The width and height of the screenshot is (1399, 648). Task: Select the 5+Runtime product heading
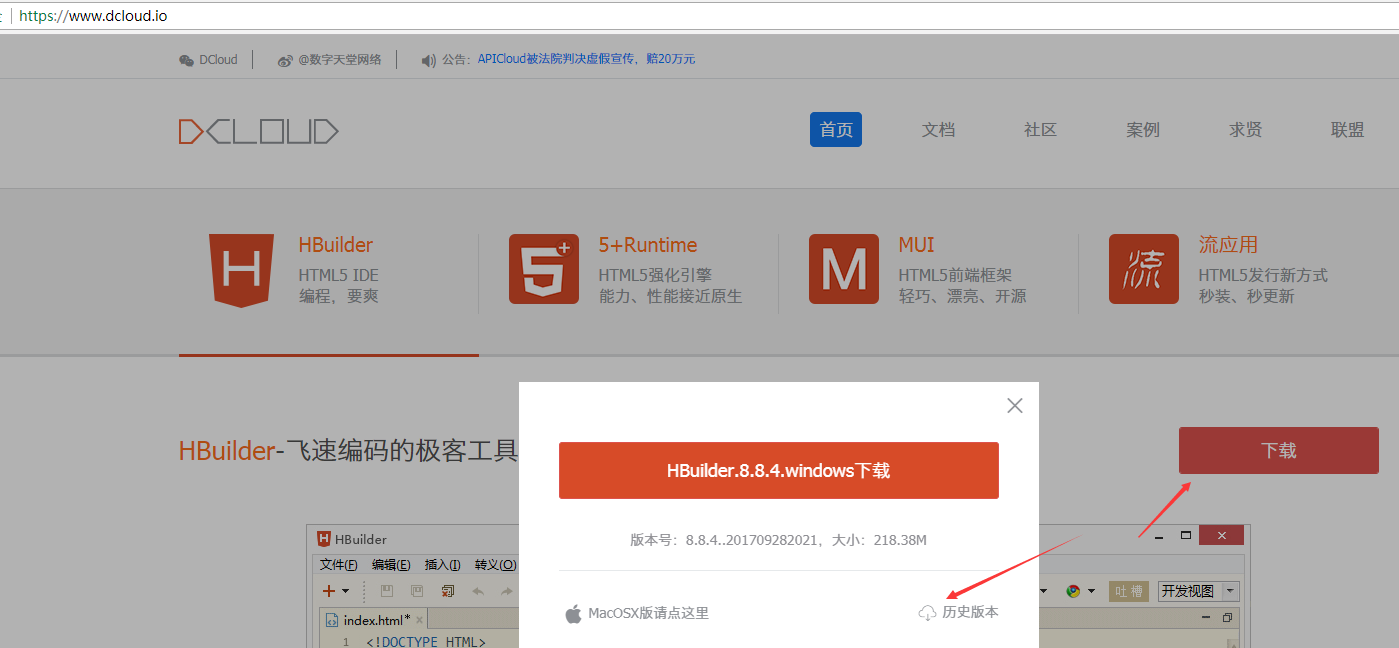pos(648,245)
